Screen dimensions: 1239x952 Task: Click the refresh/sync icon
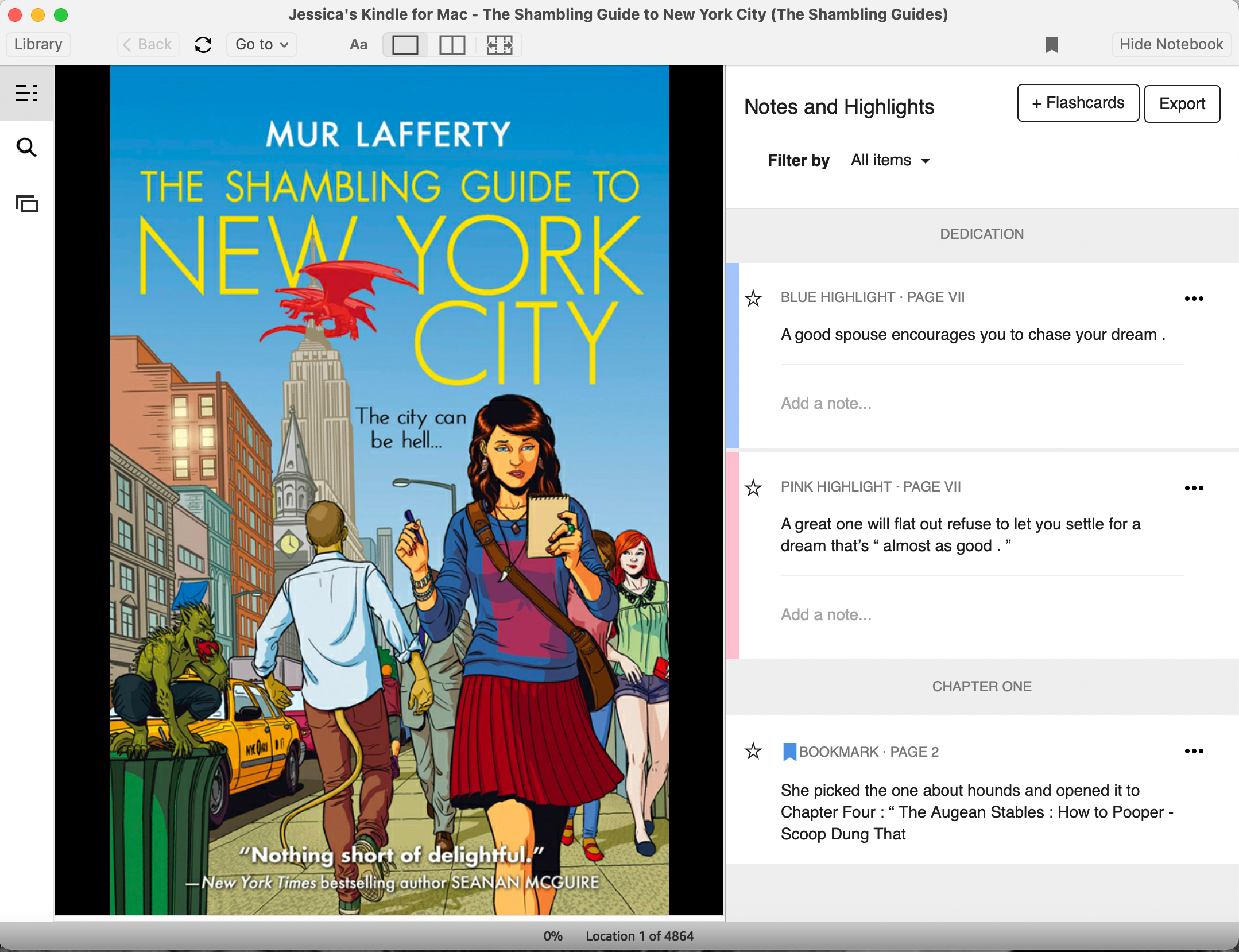[201, 44]
